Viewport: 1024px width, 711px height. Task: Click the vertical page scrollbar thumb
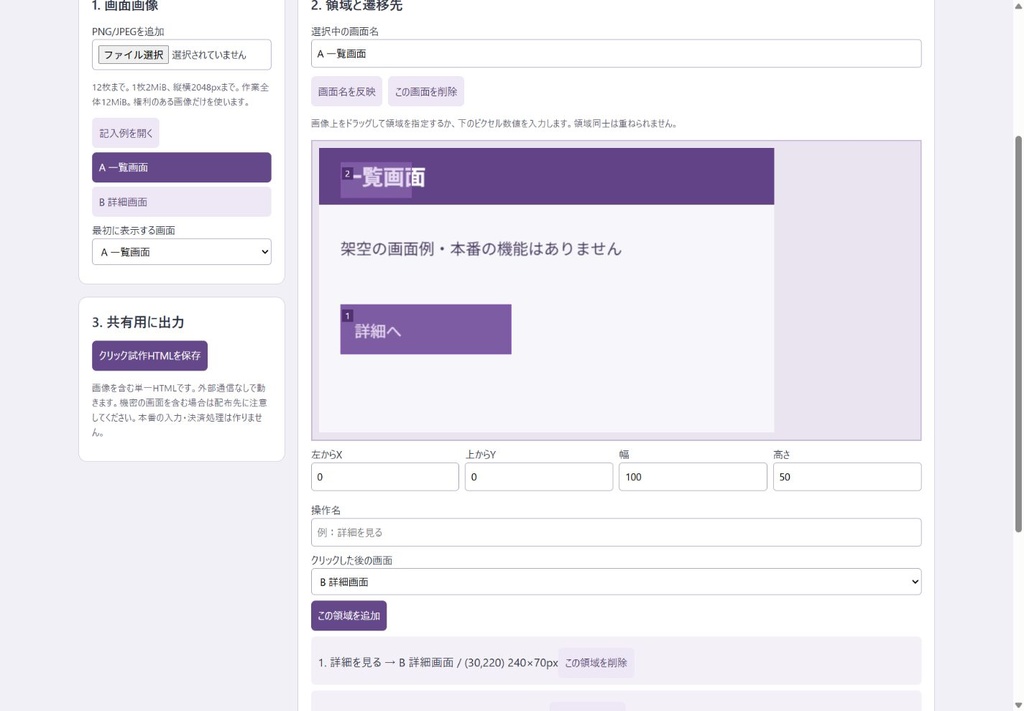(x=1018, y=333)
